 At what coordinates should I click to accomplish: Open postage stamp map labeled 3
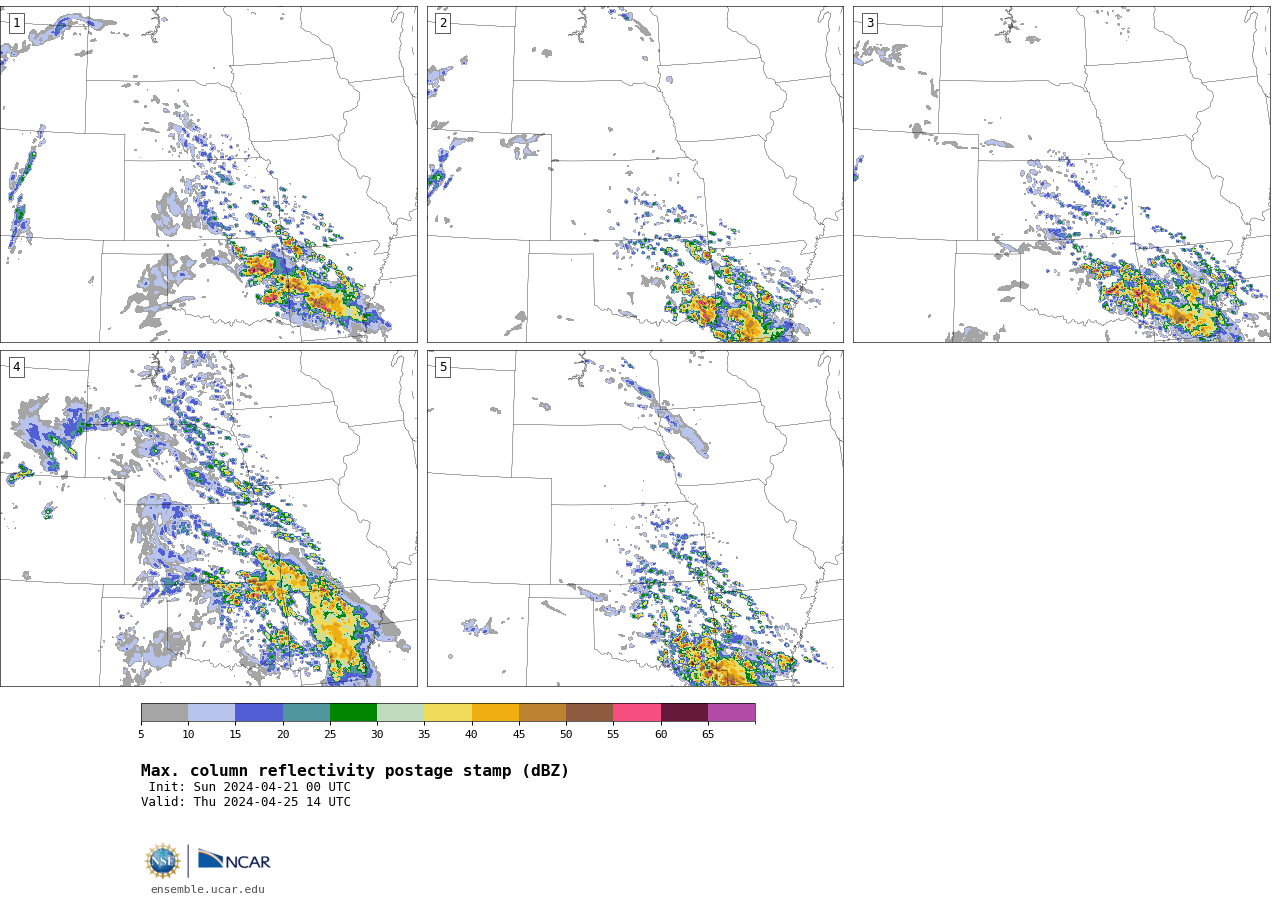(1061, 174)
